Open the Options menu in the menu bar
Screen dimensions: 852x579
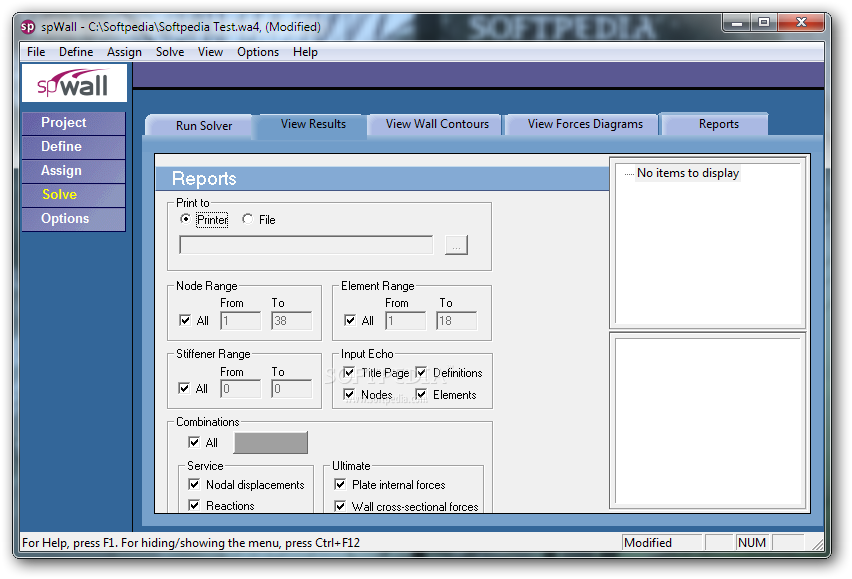(258, 52)
